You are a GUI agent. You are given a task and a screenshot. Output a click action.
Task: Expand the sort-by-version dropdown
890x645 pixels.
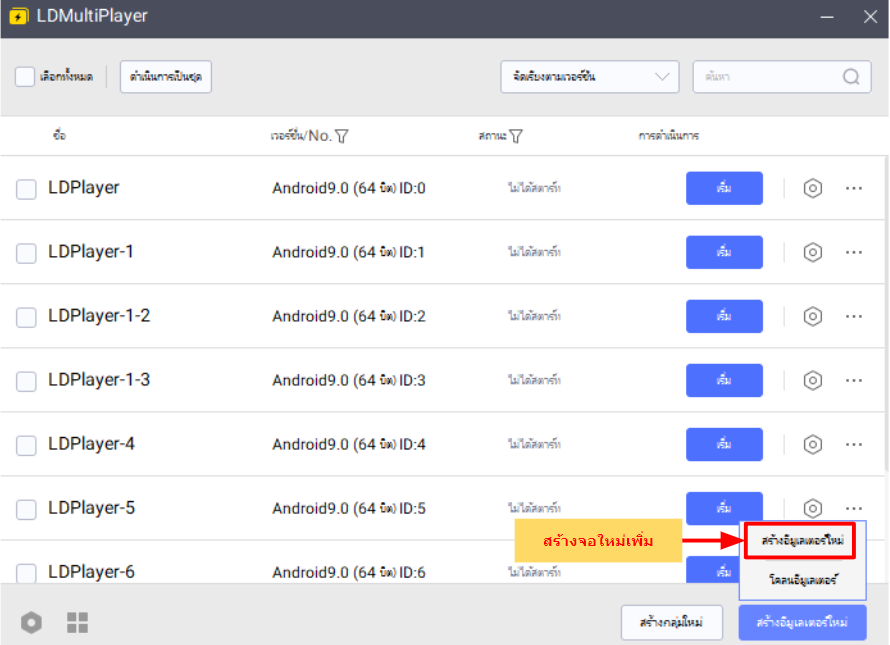click(x=590, y=77)
